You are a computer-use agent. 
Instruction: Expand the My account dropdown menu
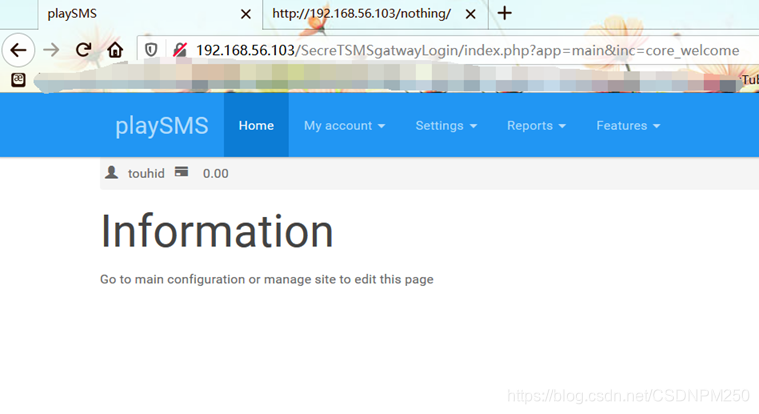pyautogui.click(x=344, y=125)
